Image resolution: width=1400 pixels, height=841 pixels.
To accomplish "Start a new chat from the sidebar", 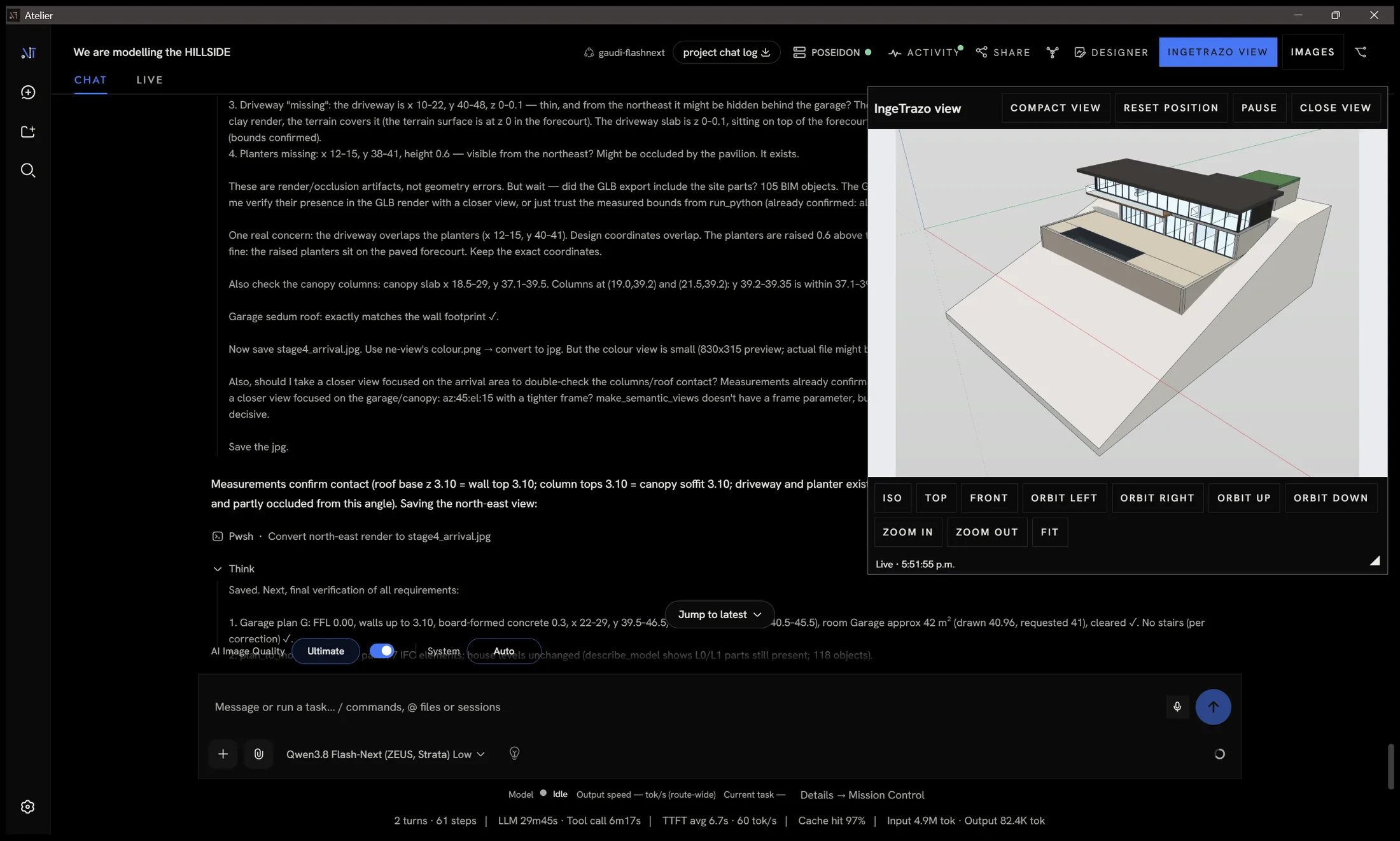I will (x=28, y=92).
